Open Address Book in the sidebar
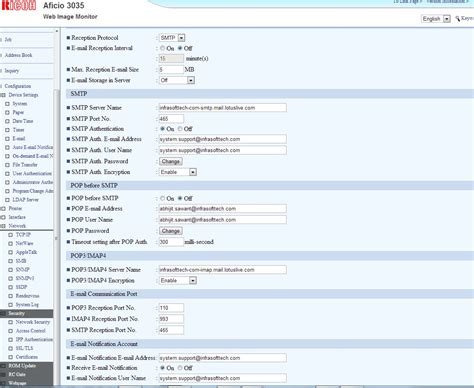Image resolution: width=474 pixels, height=388 pixels. (x=18, y=55)
